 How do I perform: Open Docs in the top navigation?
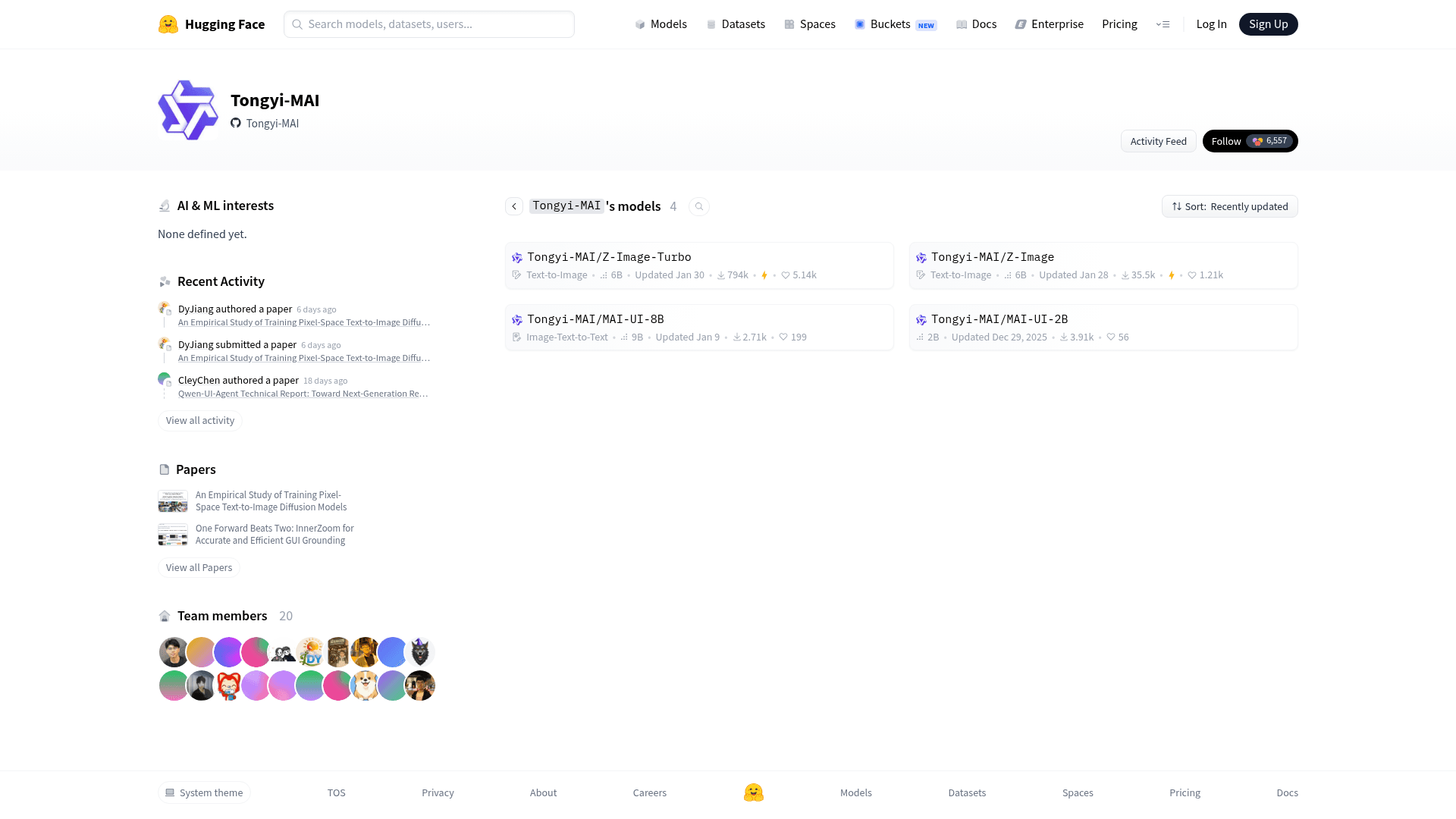coord(976,24)
